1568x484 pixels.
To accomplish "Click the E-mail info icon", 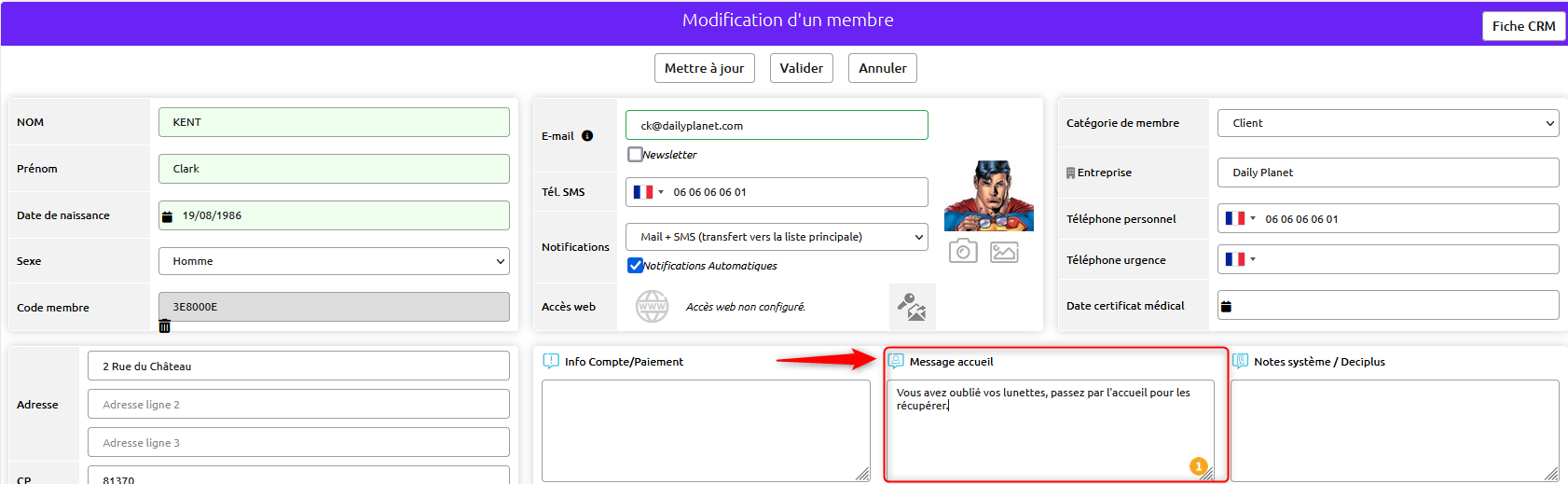I will point(587,135).
